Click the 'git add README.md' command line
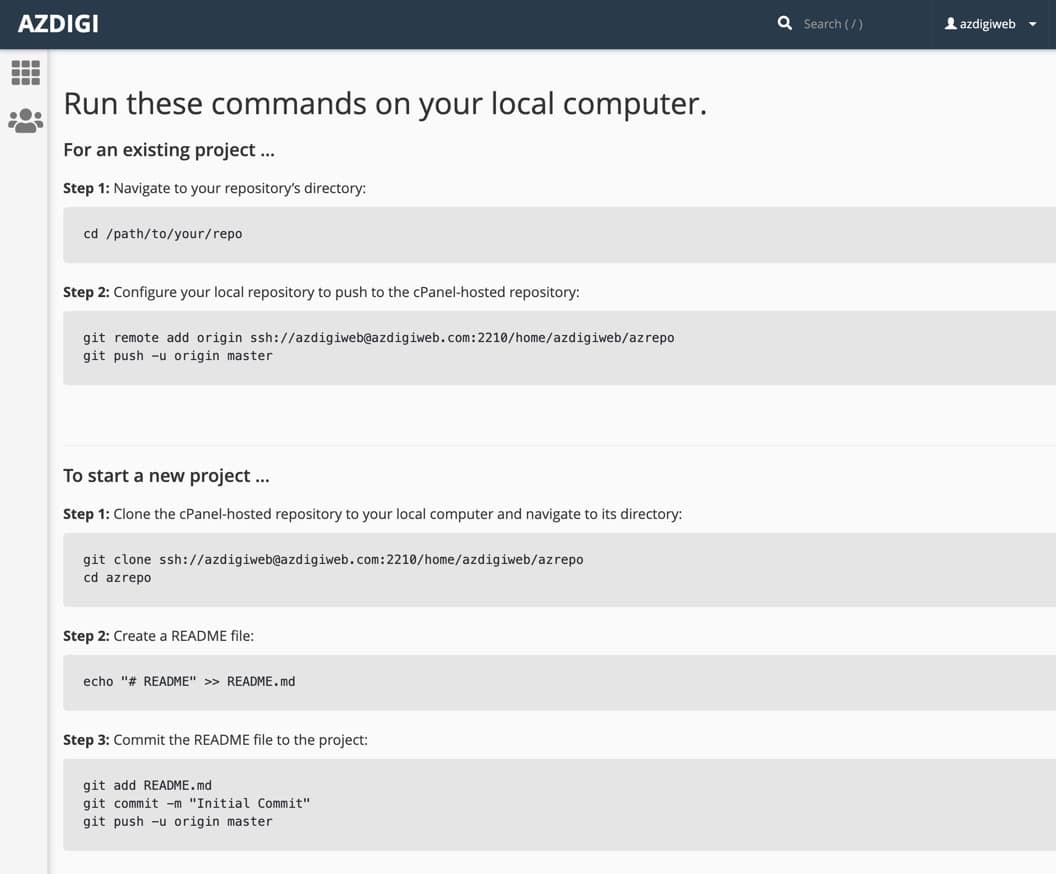 (x=147, y=786)
